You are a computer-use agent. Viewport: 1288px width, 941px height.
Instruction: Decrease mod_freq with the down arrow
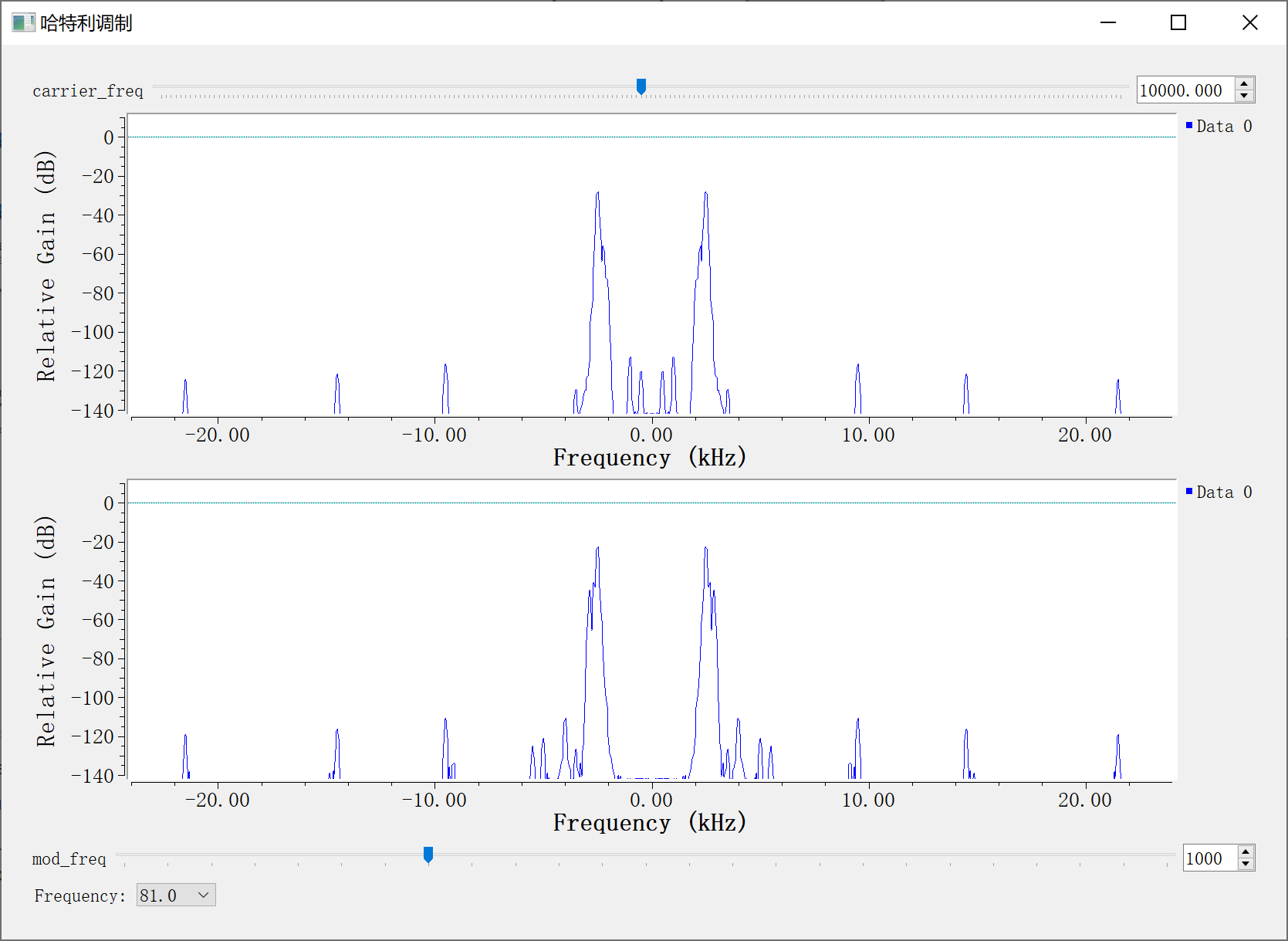pyautogui.click(x=1246, y=864)
